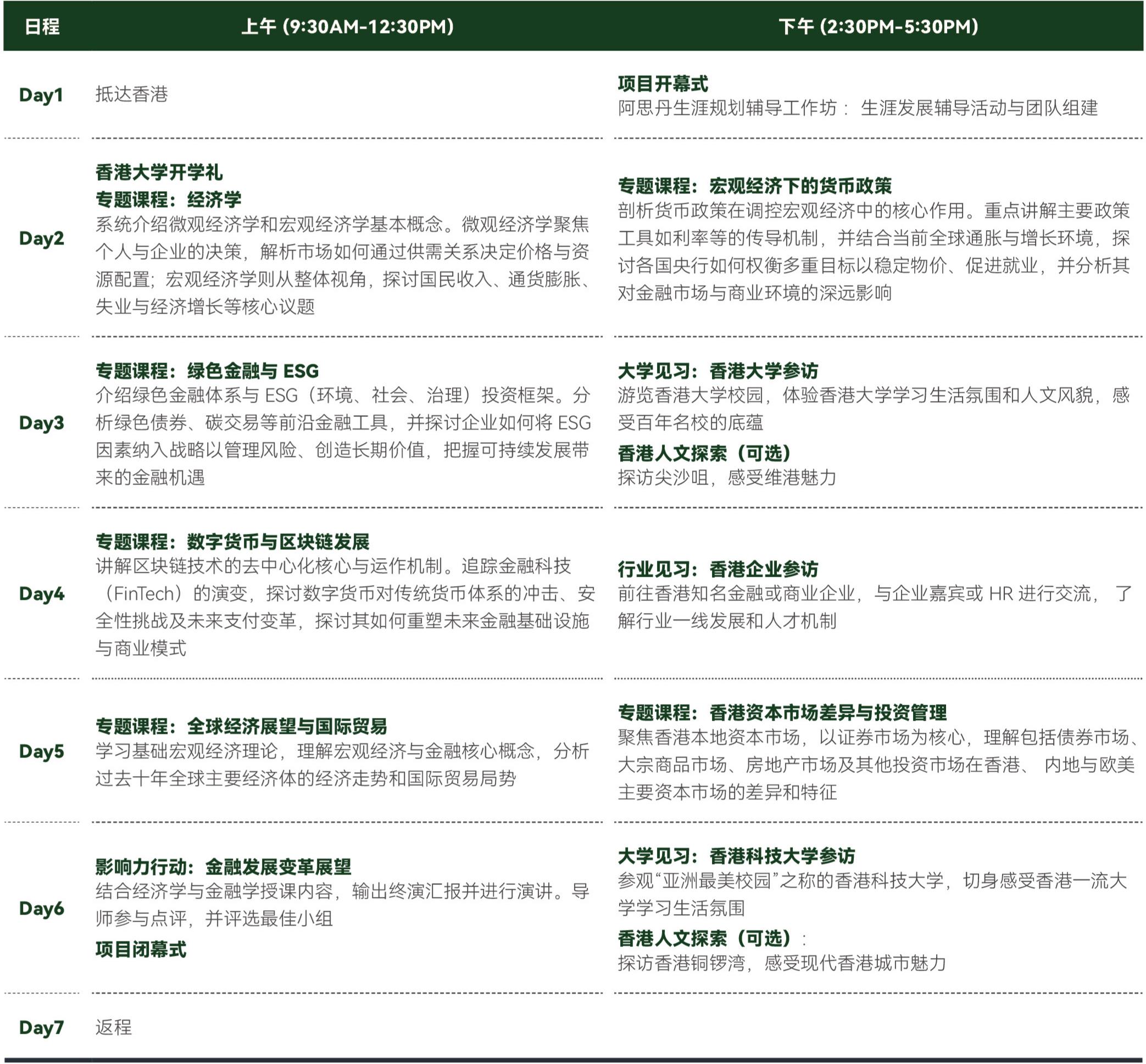Click the 日程 column header
Screen dimensions: 1146x1064
tap(42, 26)
